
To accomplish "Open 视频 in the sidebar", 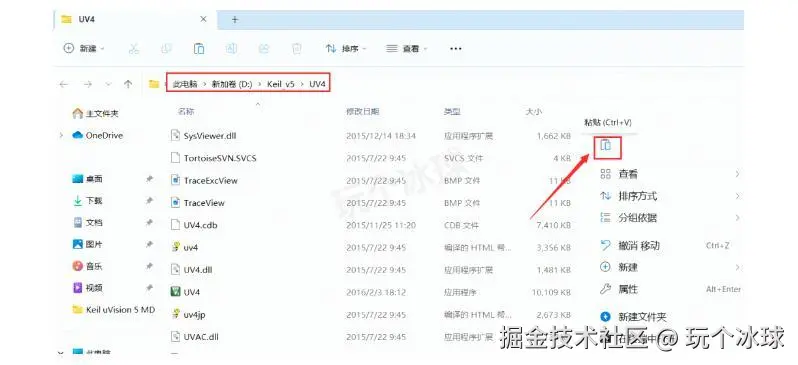I will point(88,288).
